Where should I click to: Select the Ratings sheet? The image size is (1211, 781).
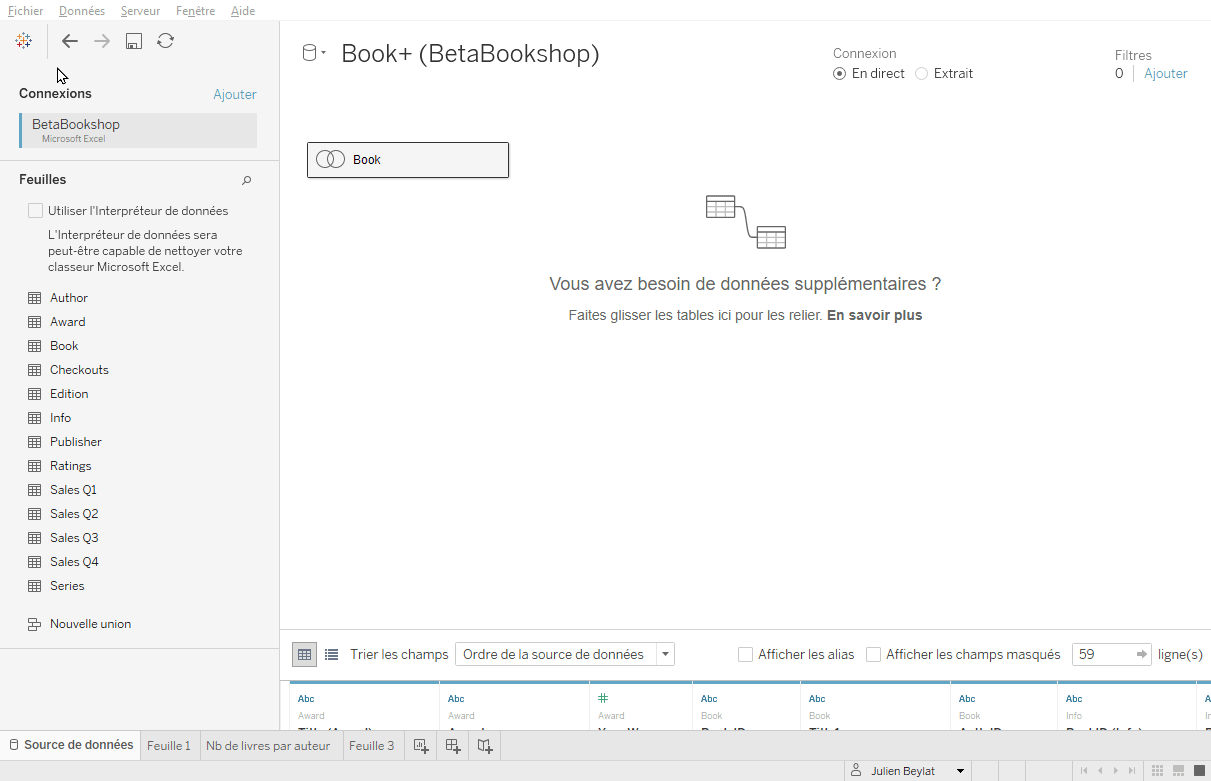click(x=71, y=466)
